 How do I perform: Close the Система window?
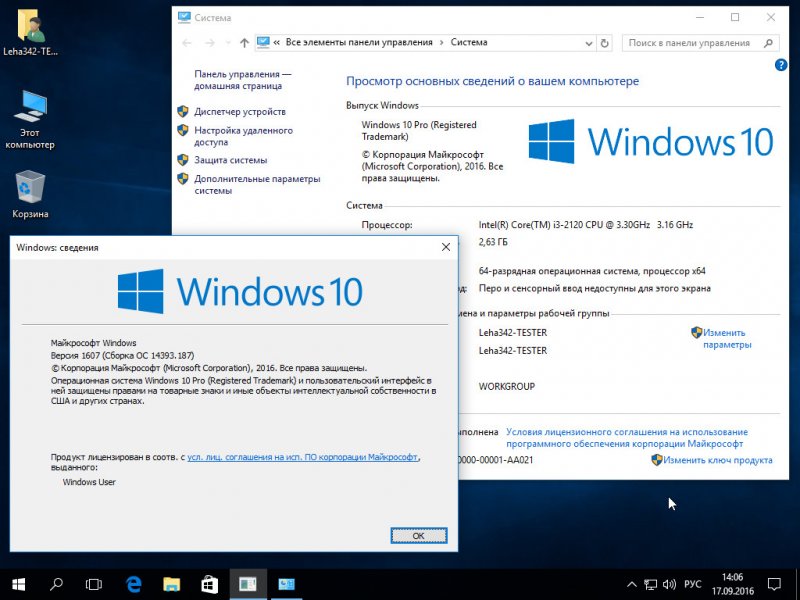click(x=771, y=17)
